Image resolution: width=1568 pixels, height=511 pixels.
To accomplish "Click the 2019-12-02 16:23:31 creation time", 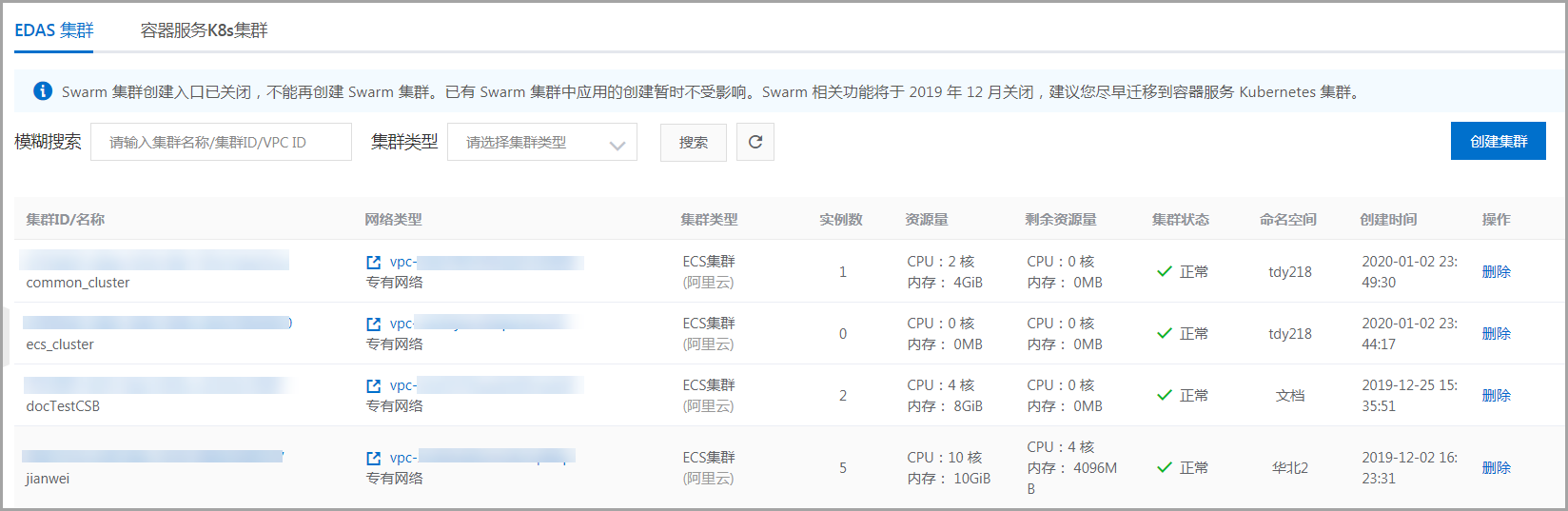I will (x=1409, y=468).
